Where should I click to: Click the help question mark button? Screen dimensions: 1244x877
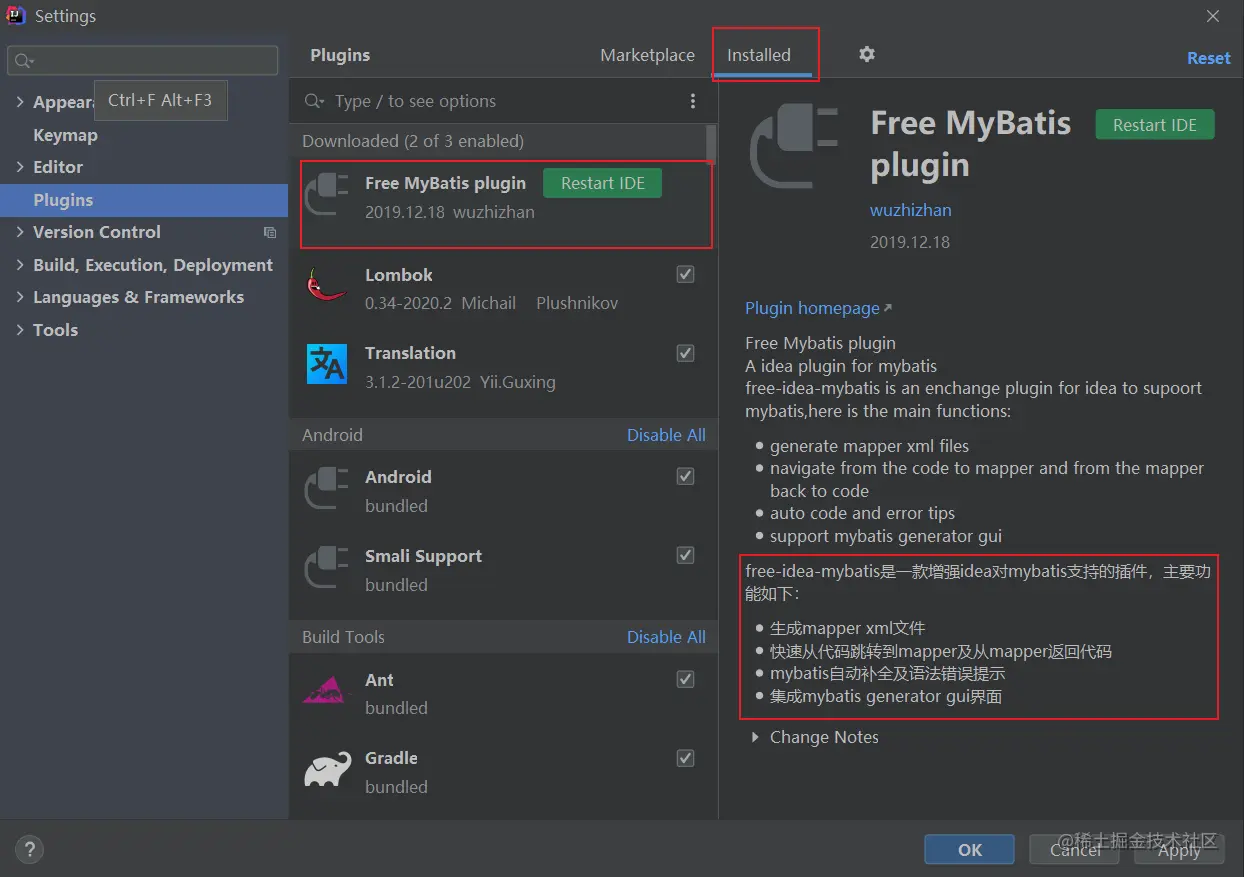tap(29, 850)
